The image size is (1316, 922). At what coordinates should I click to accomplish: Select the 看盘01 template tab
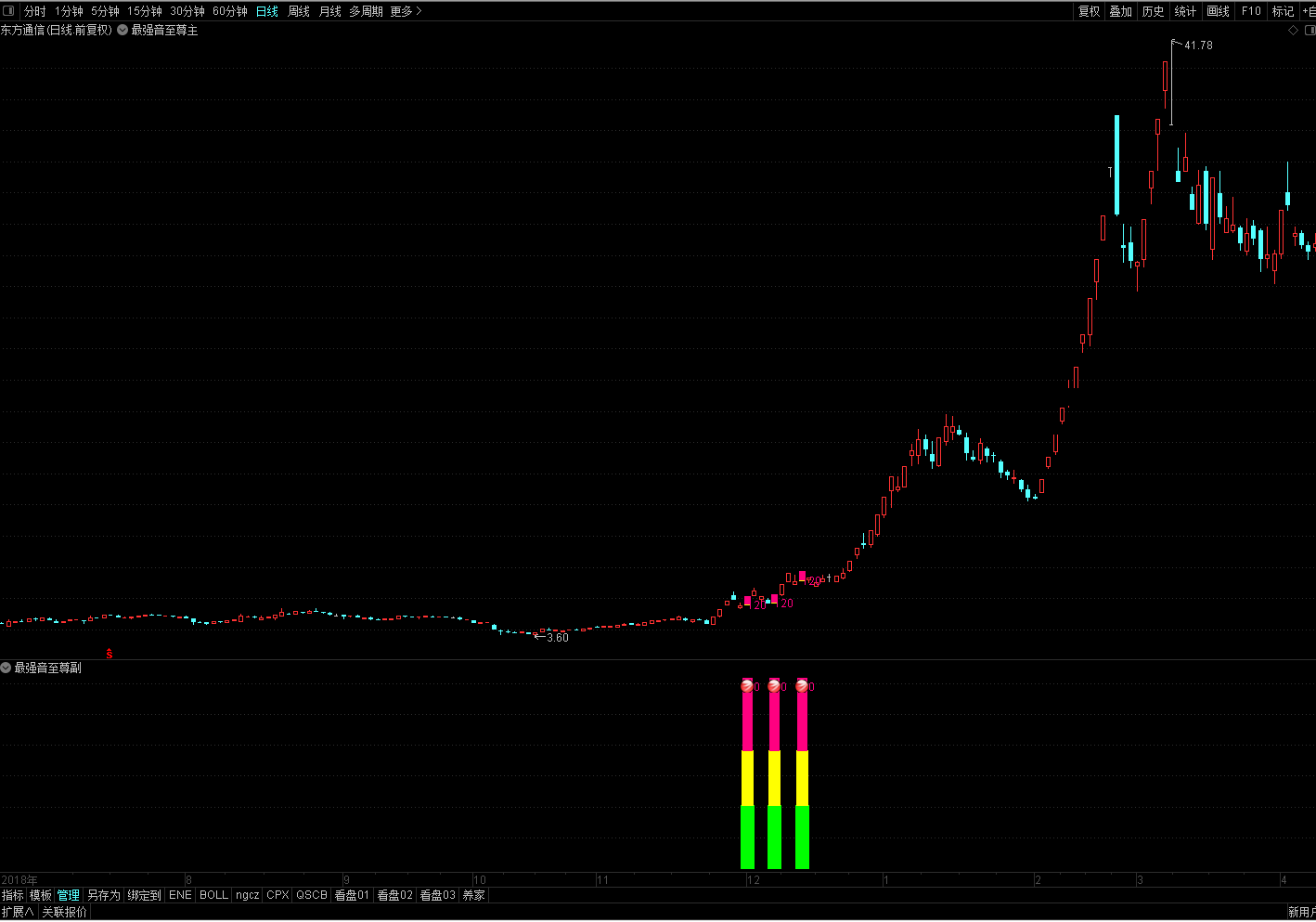pyautogui.click(x=352, y=895)
